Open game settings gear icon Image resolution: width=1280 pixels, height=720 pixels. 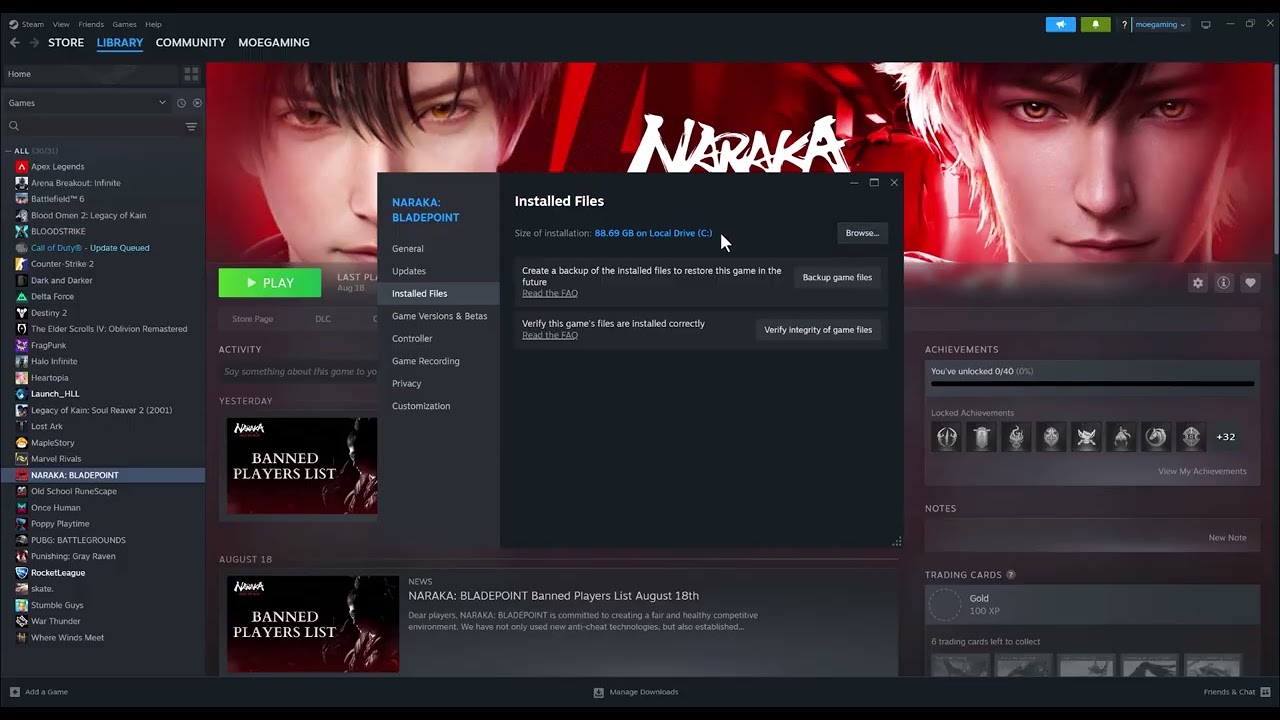(x=1198, y=283)
